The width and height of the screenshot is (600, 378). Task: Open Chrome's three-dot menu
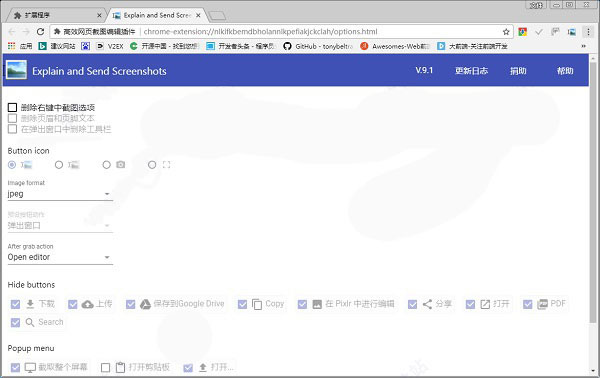pyautogui.click(x=589, y=32)
